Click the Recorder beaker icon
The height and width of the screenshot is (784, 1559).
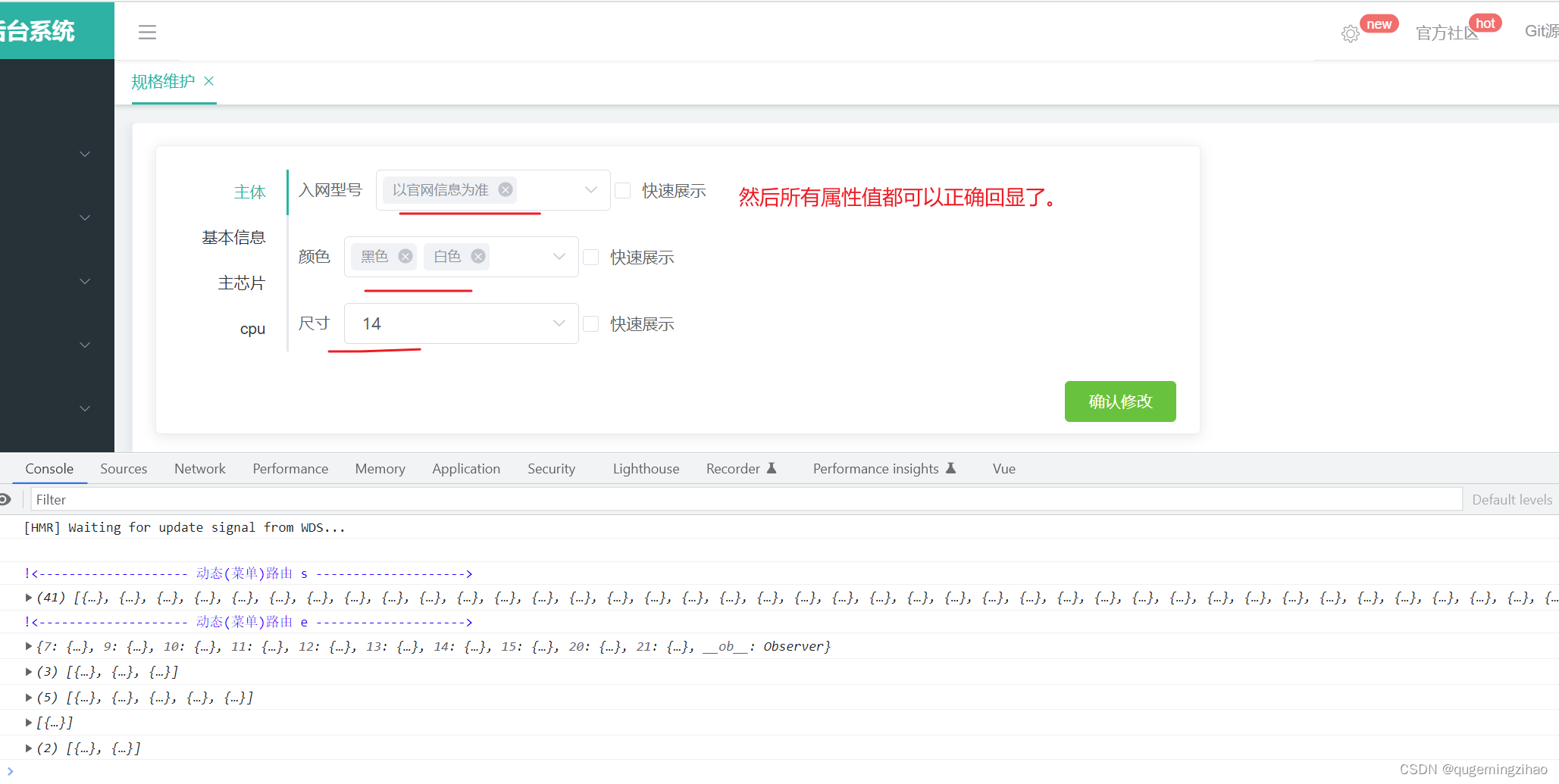pos(772,468)
